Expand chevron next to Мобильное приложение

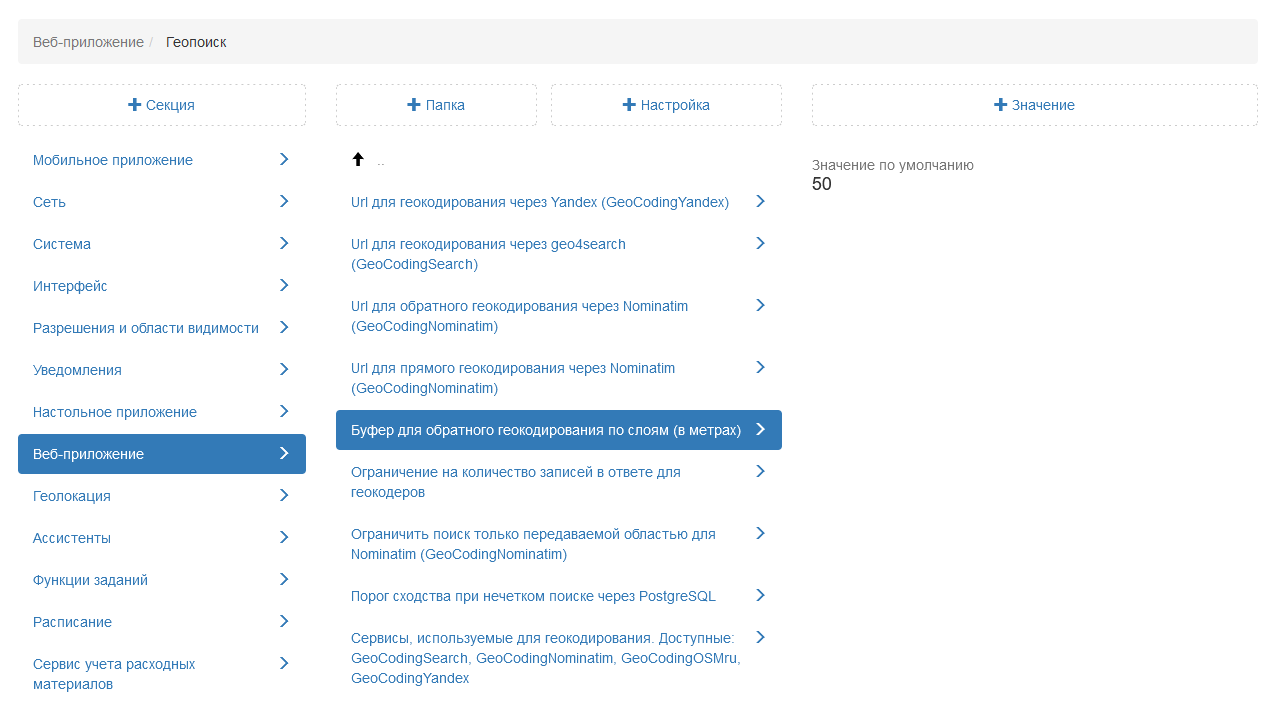point(284,159)
